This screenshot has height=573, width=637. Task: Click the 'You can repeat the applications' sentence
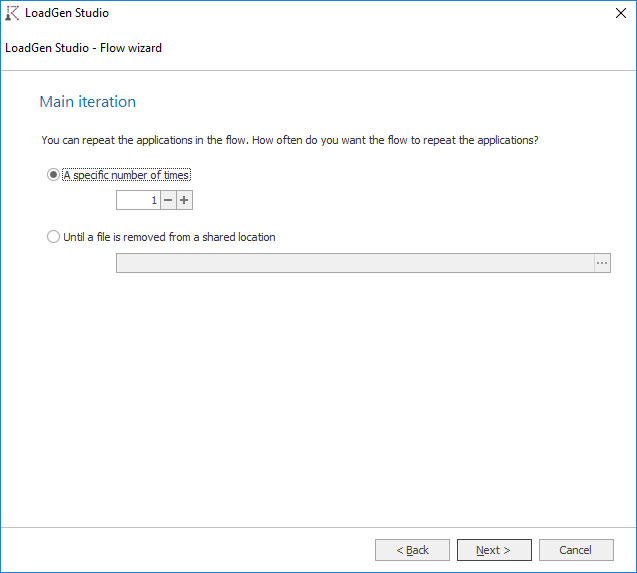(x=145, y=140)
